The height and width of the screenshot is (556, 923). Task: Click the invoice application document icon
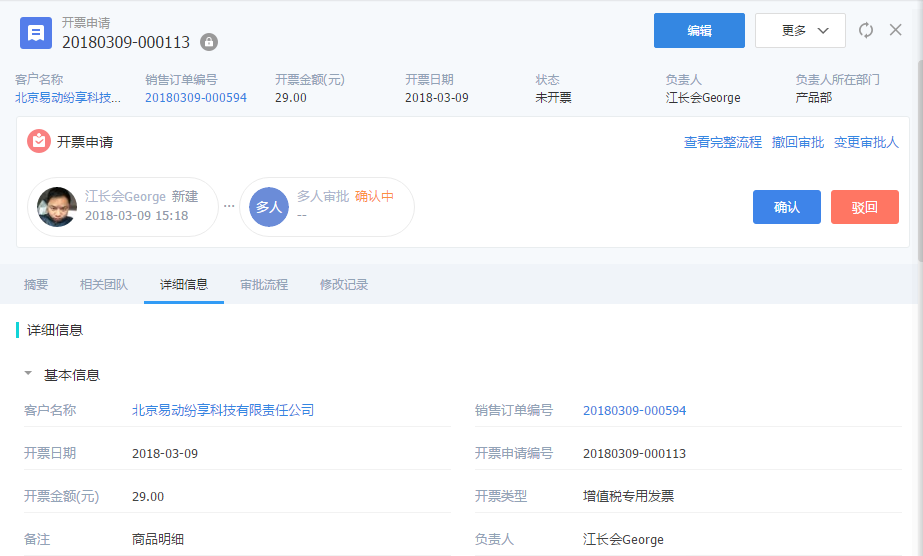(x=36, y=32)
